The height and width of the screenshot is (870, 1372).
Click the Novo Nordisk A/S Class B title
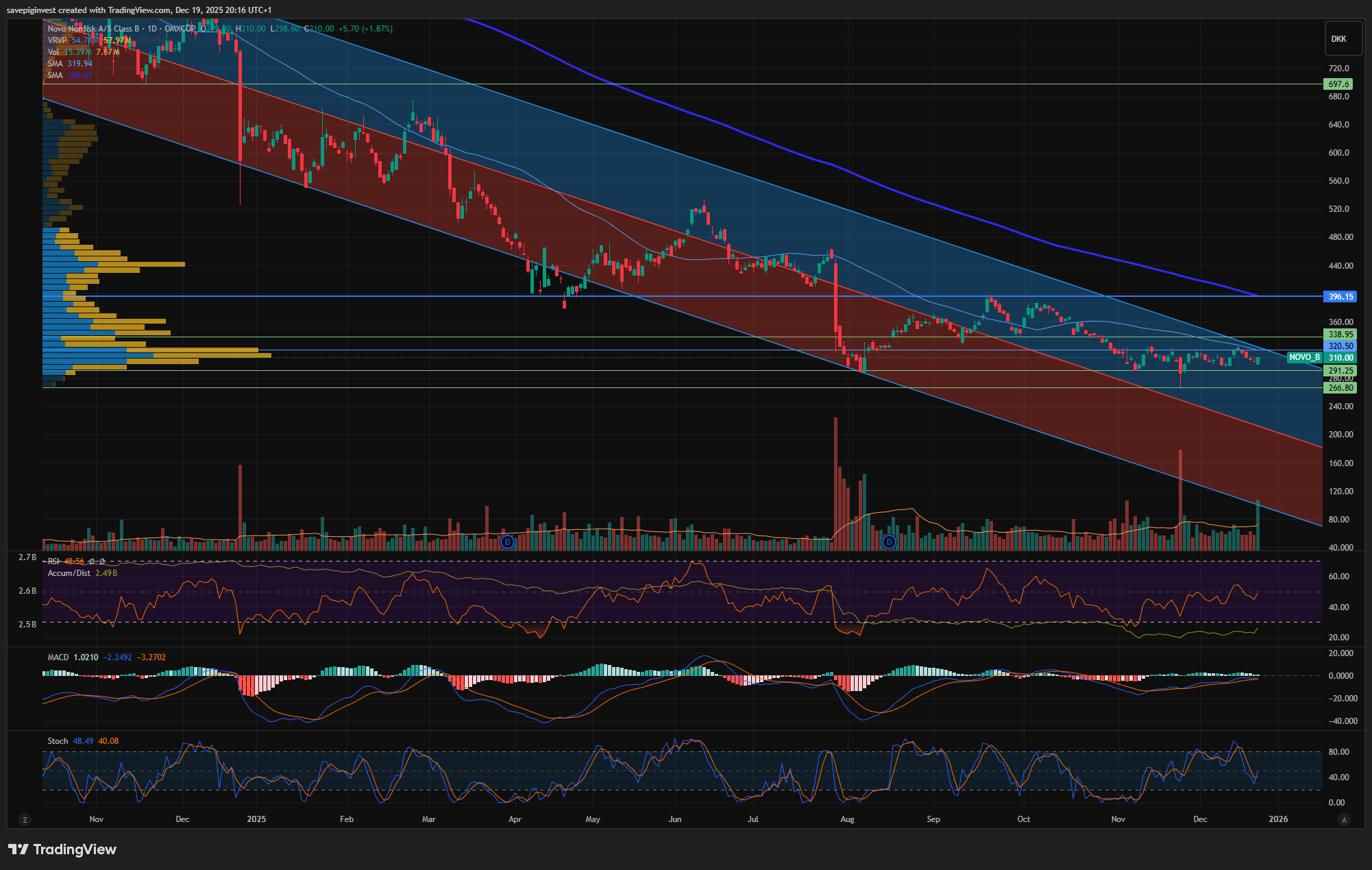[93, 29]
